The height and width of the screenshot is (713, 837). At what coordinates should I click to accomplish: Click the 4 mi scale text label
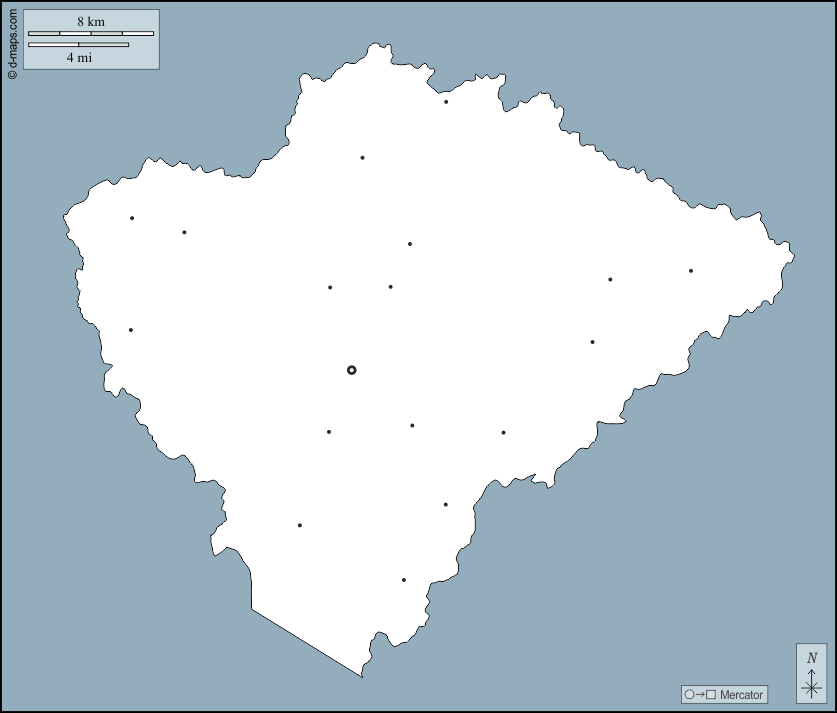point(79,58)
